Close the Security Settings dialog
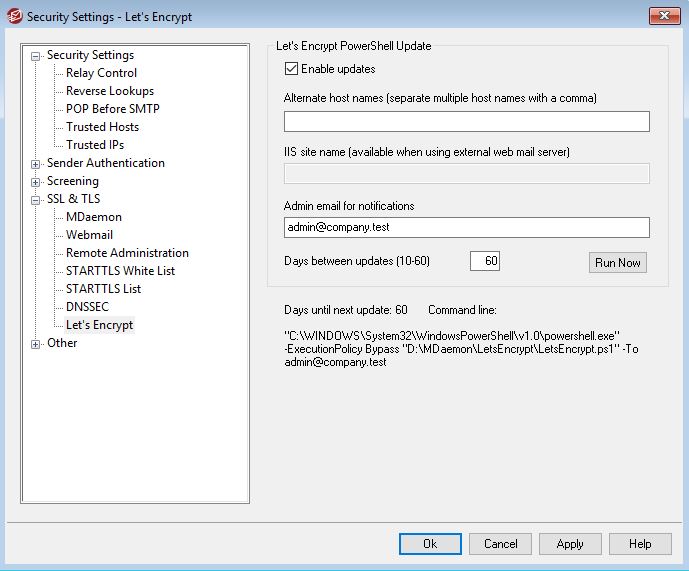The image size is (689, 571). point(664,16)
